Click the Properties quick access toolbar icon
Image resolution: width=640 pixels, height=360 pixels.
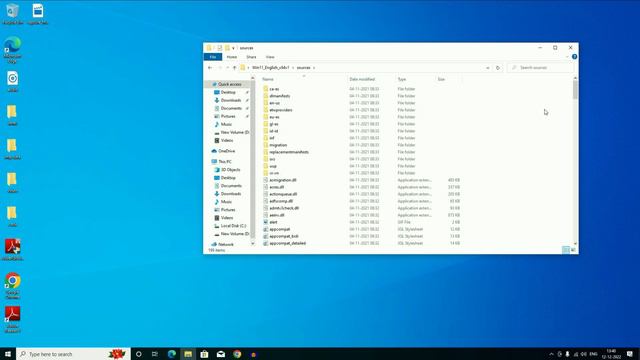click(220, 48)
